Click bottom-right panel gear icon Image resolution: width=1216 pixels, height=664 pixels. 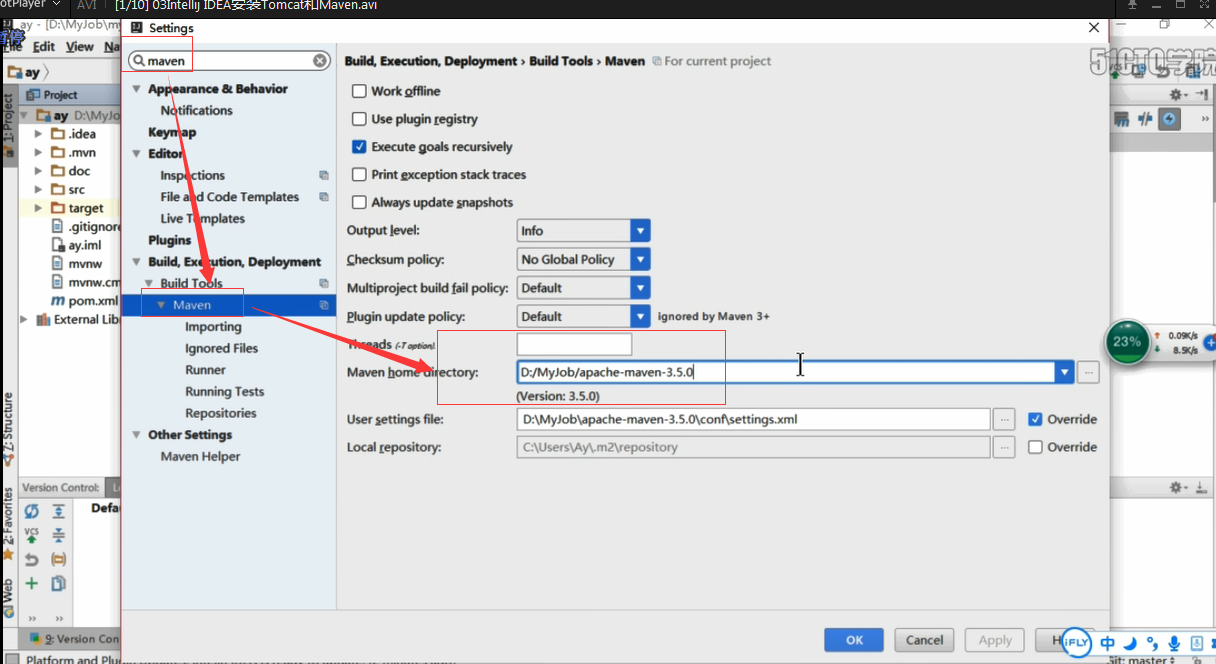pos(1177,487)
